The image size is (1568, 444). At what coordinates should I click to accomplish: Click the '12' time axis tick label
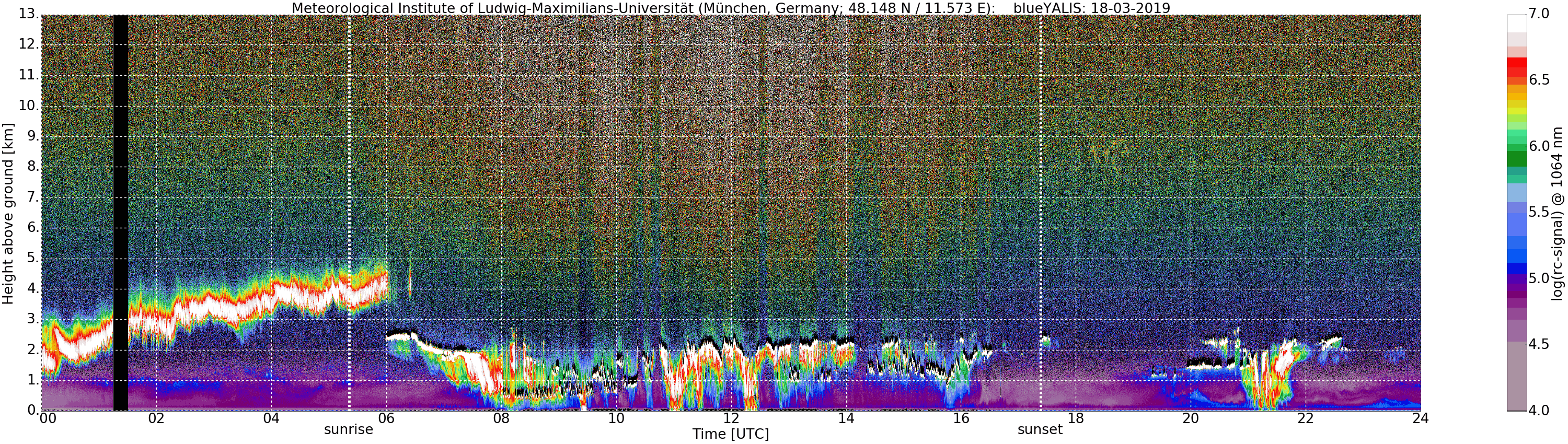[732, 418]
